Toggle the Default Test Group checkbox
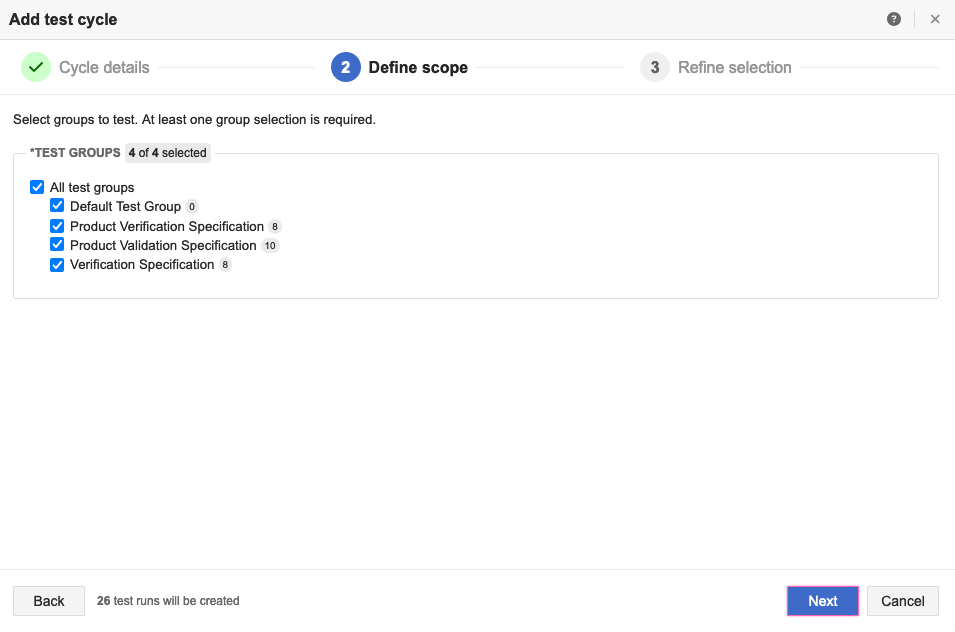 [x=58, y=206]
